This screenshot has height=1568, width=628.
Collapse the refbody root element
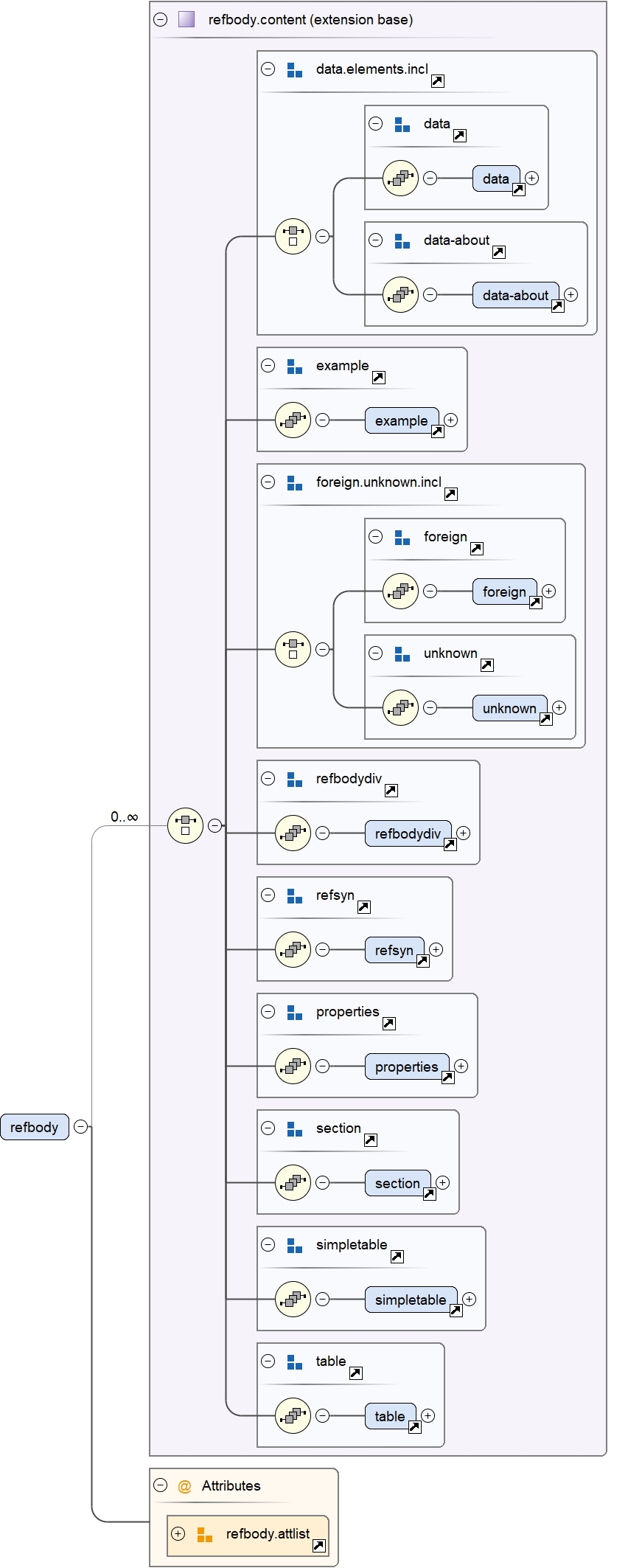coord(81,1127)
